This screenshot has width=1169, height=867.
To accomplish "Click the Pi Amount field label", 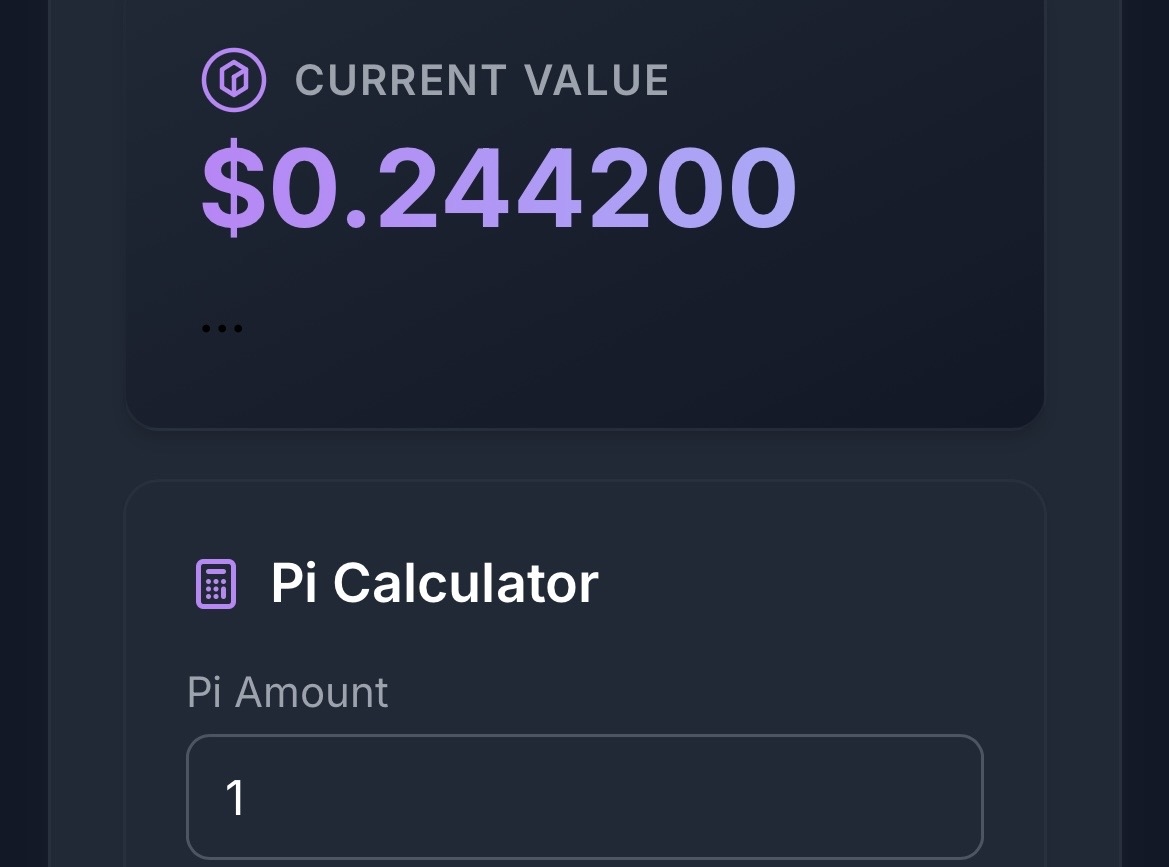I will [288, 692].
